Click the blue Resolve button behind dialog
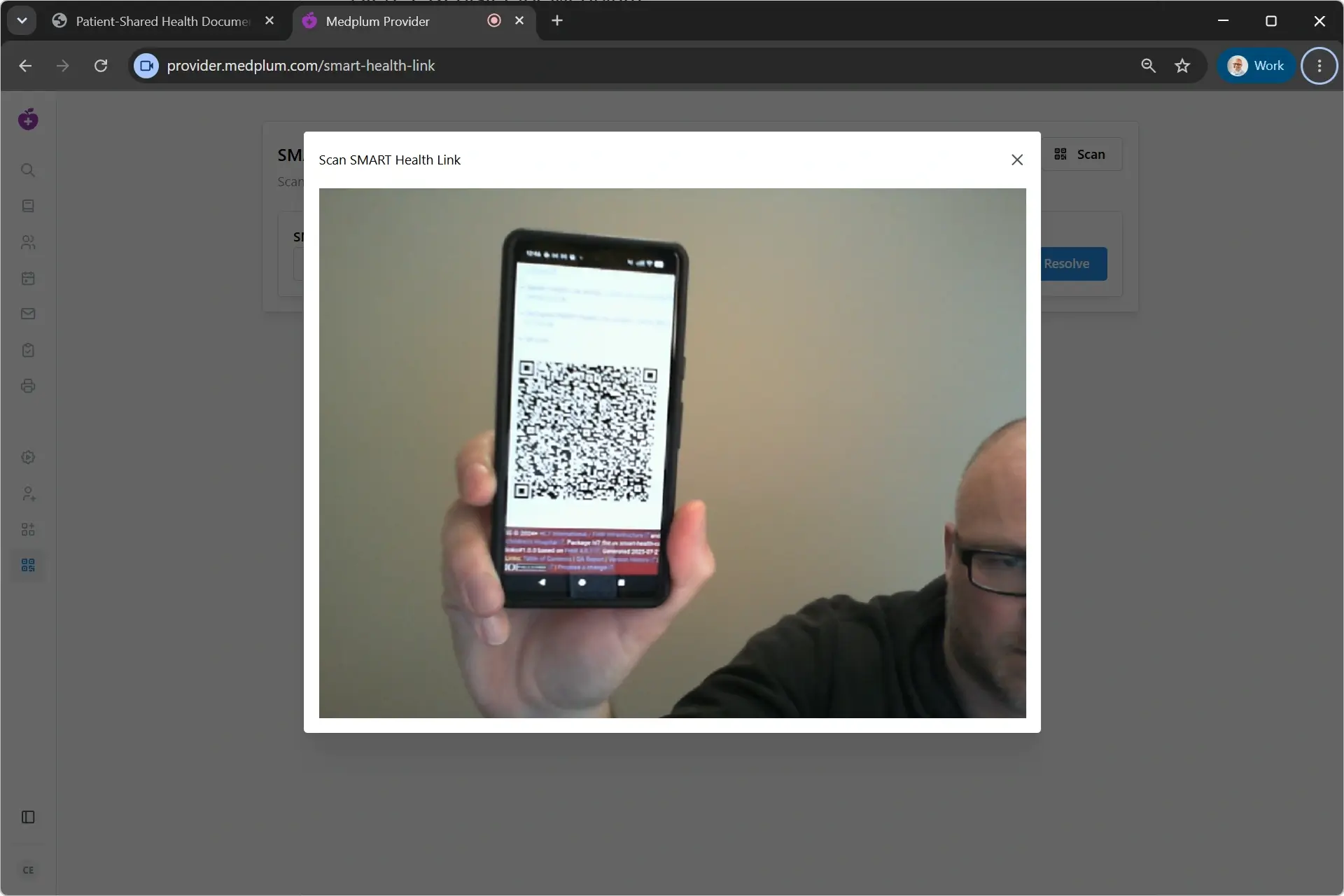Image resolution: width=1344 pixels, height=896 pixels. point(1073,264)
